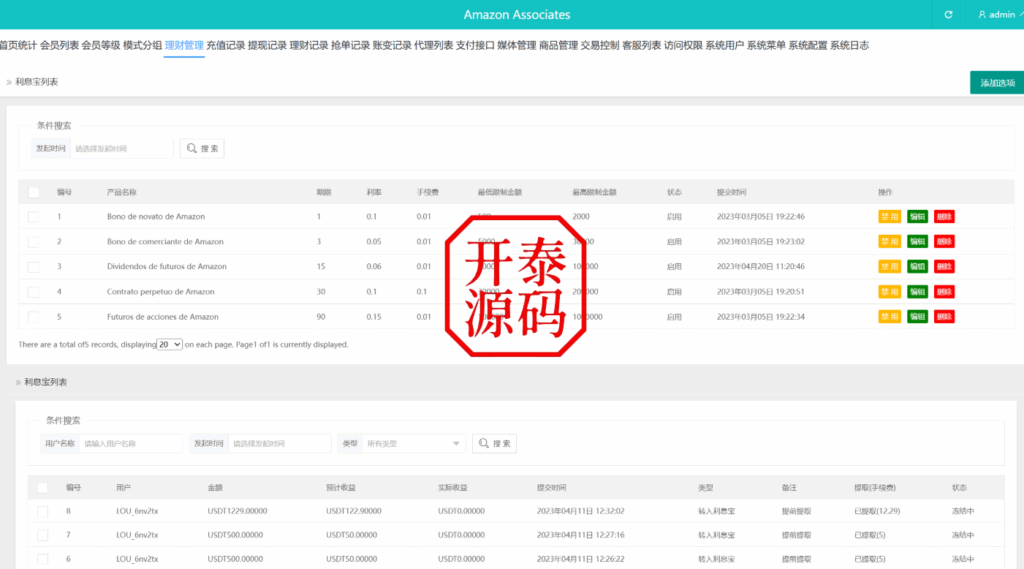The height and width of the screenshot is (569, 1024).
Task: Disable Bono de comerciante de Amazon via 禁用
Action: tap(889, 242)
